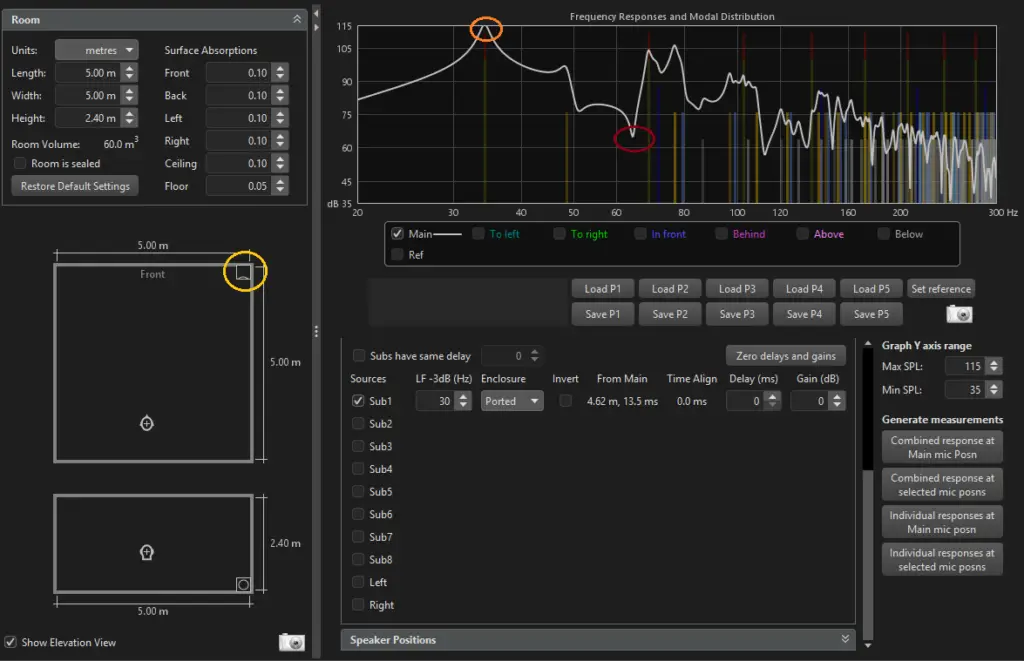Click the listening position head icon in plan view

tap(146, 423)
